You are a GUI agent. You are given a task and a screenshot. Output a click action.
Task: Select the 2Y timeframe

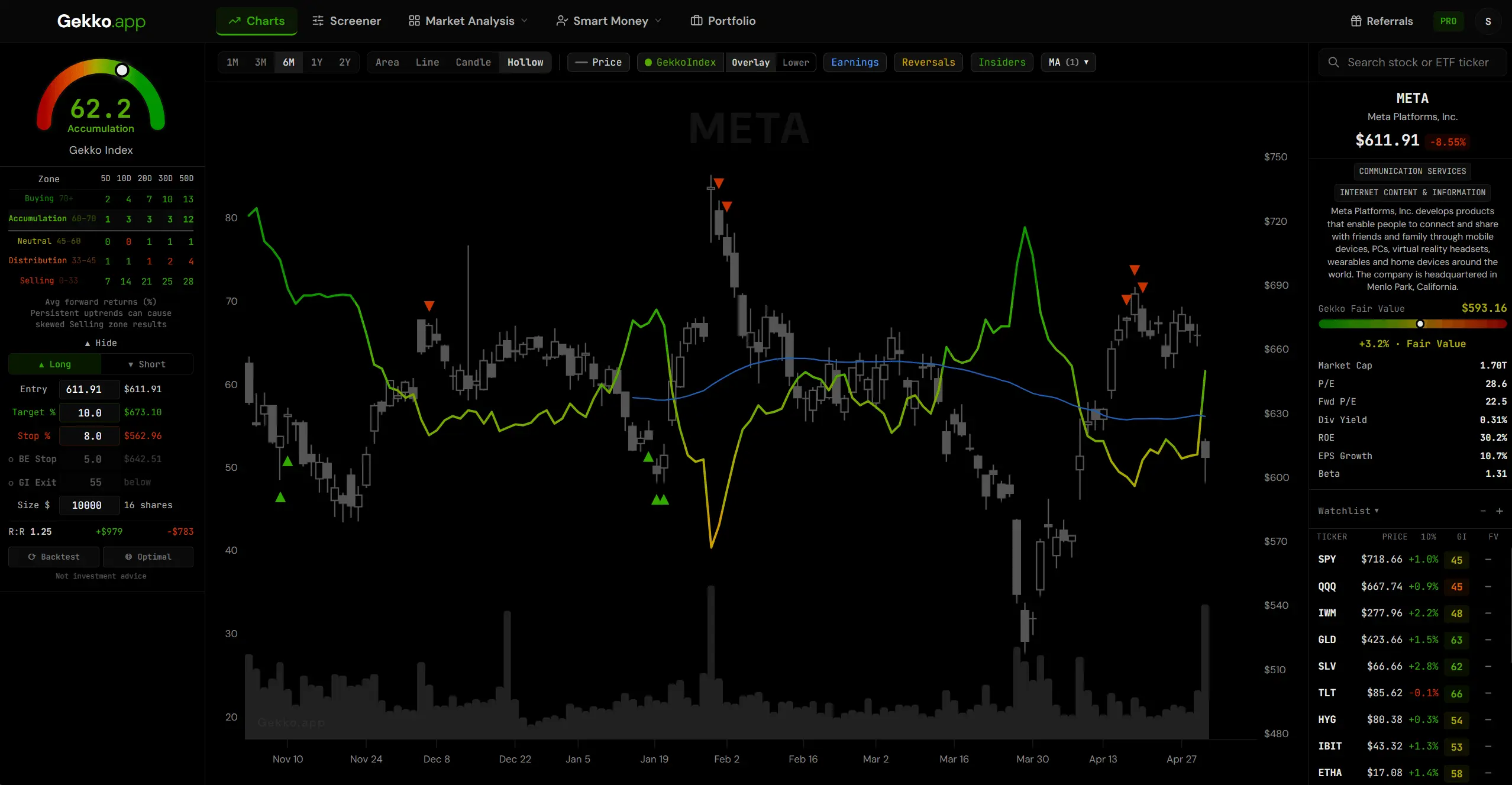(x=345, y=62)
